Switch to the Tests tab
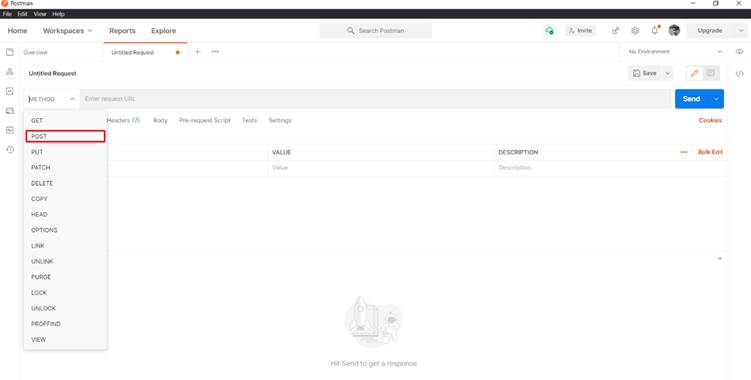Image resolution: width=751 pixels, height=380 pixels. [250, 120]
